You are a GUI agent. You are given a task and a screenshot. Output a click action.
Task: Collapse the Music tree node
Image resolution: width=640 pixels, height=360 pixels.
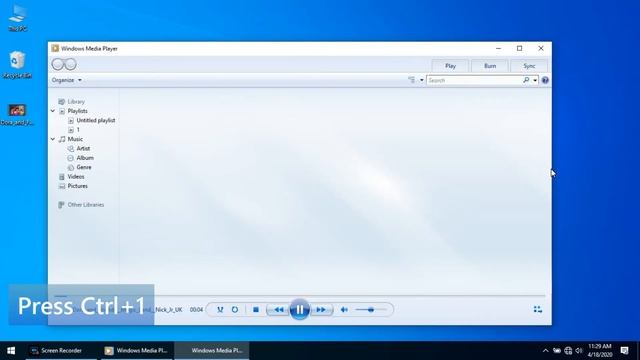tap(53, 139)
